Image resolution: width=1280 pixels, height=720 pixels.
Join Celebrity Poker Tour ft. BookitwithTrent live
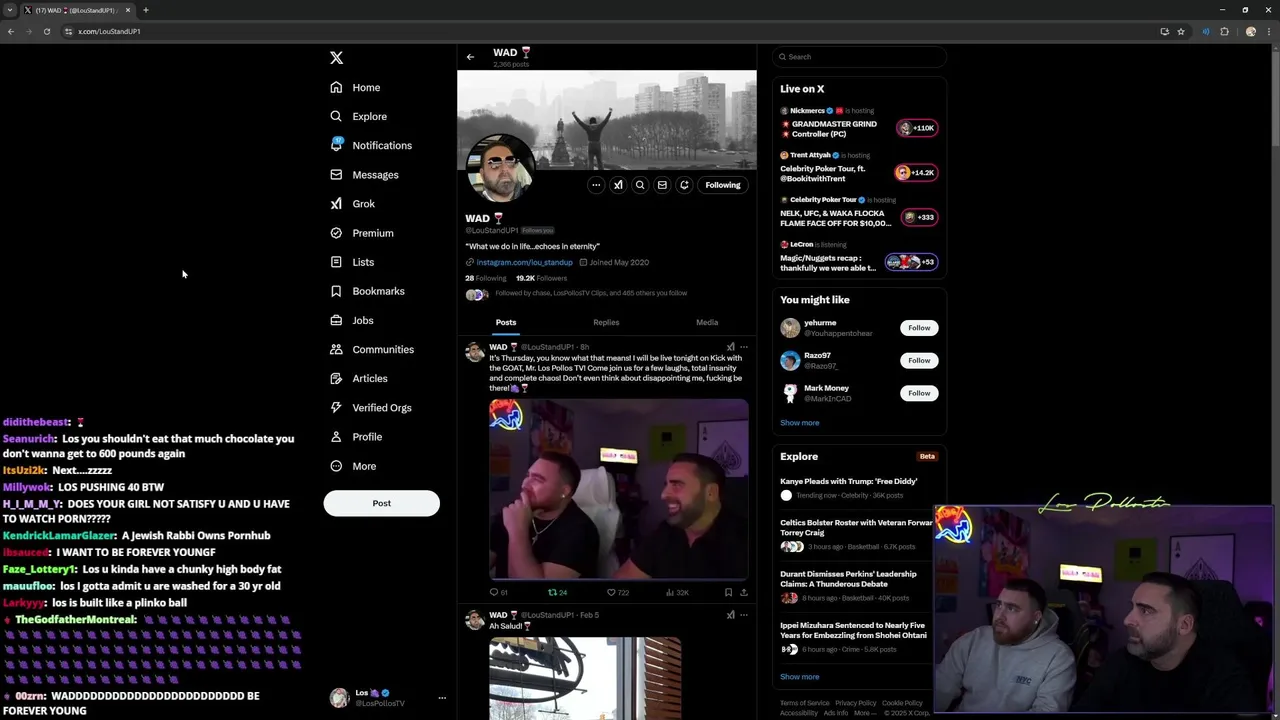coord(915,172)
